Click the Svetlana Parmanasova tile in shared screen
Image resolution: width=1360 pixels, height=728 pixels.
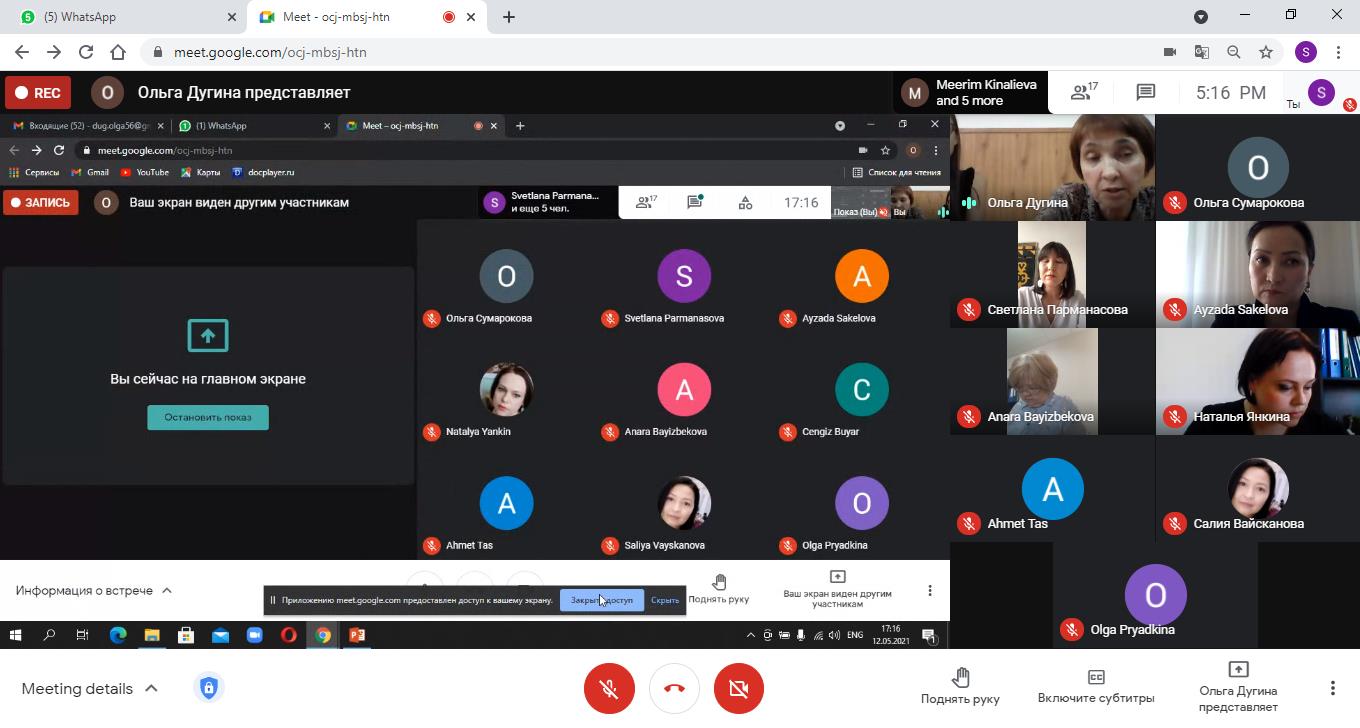tap(684, 287)
